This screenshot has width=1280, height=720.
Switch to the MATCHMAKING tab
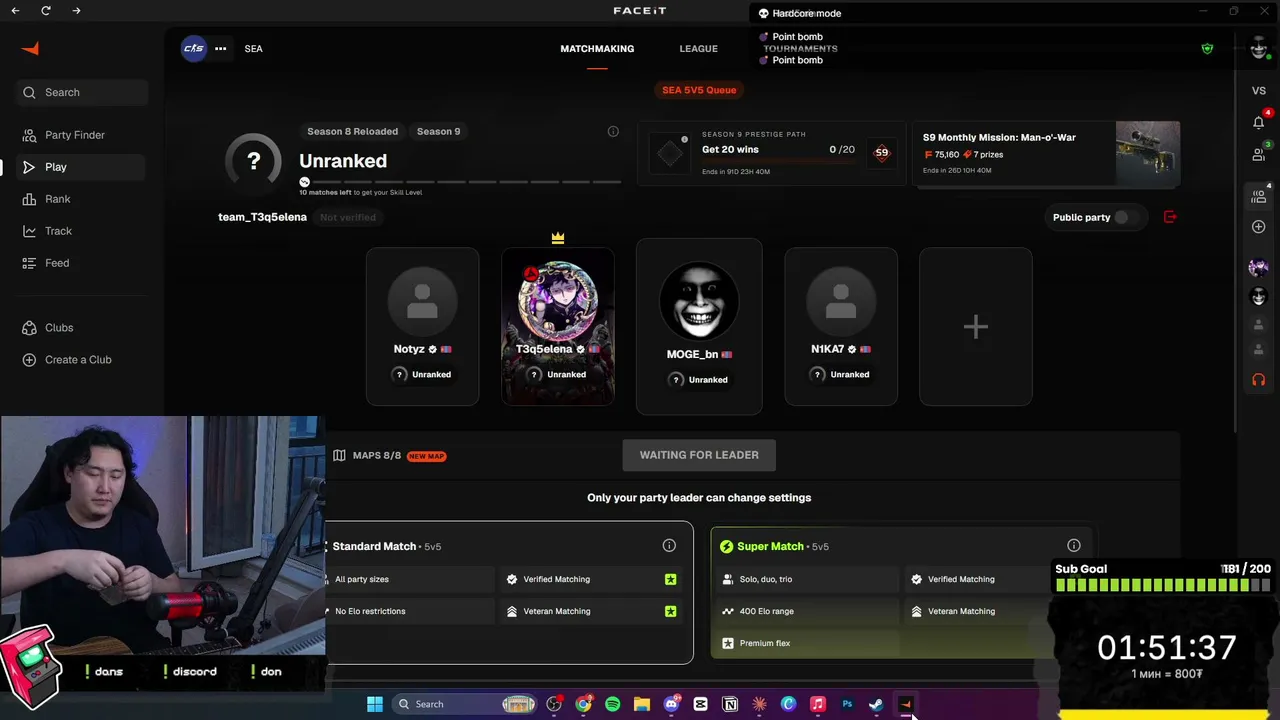(597, 48)
